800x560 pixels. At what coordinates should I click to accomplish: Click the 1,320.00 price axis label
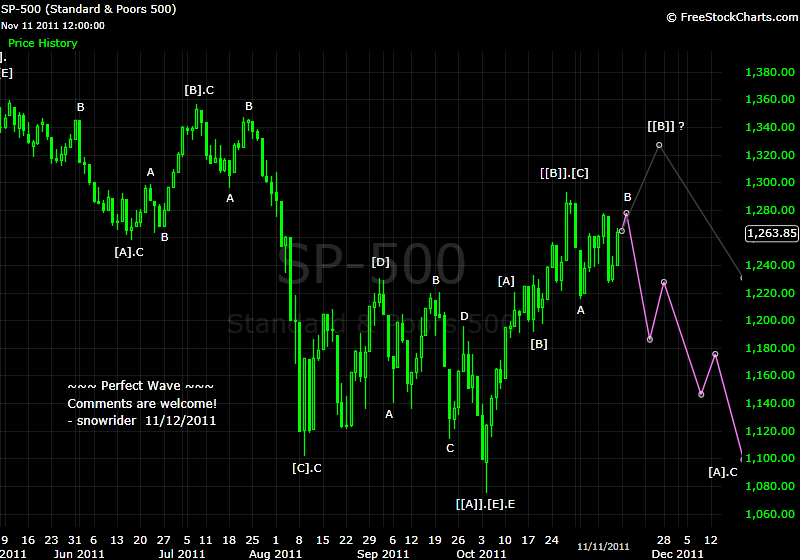click(770, 155)
